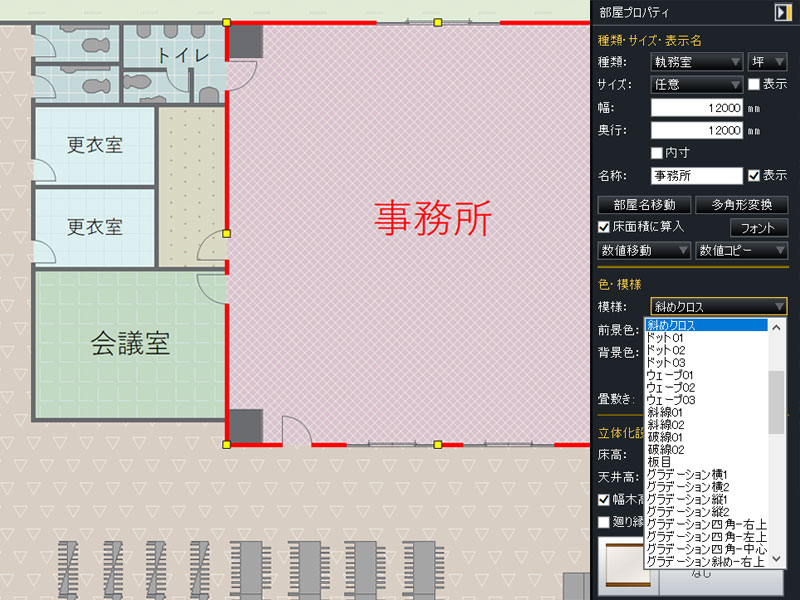The height and width of the screenshot is (600, 800).
Task: Select 板目 in the pattern list
Action: tap(659, 462)
